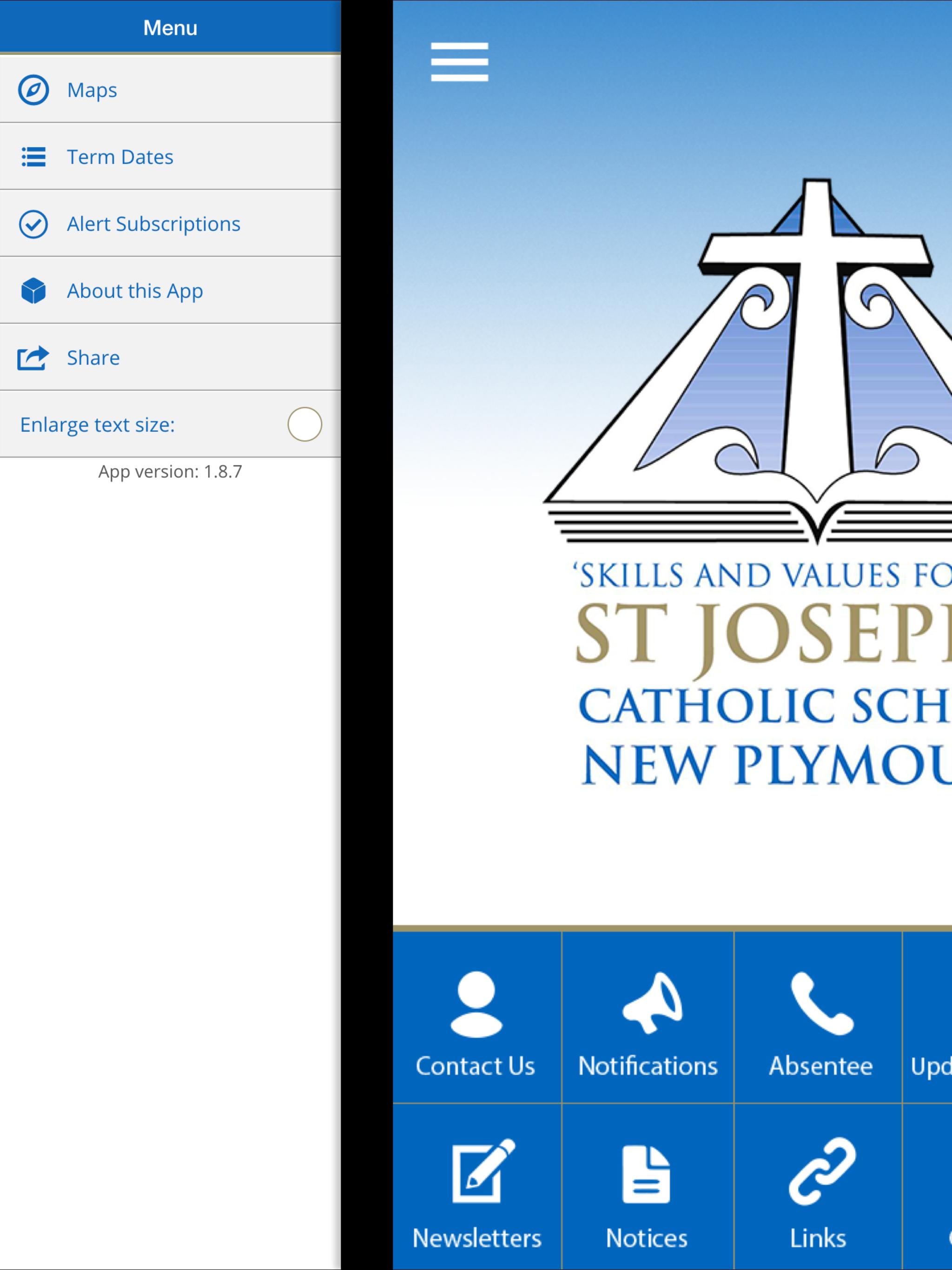952x1270 pixels.
Task: Click the About this App cube icon
Action: click(33, 291)
